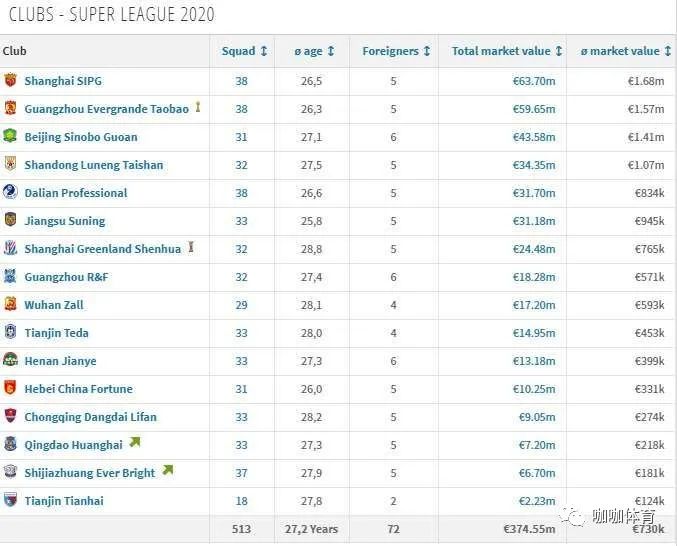Open the Jiangsu Suning club link
677x546 pixels.
(x=64, y=221)
